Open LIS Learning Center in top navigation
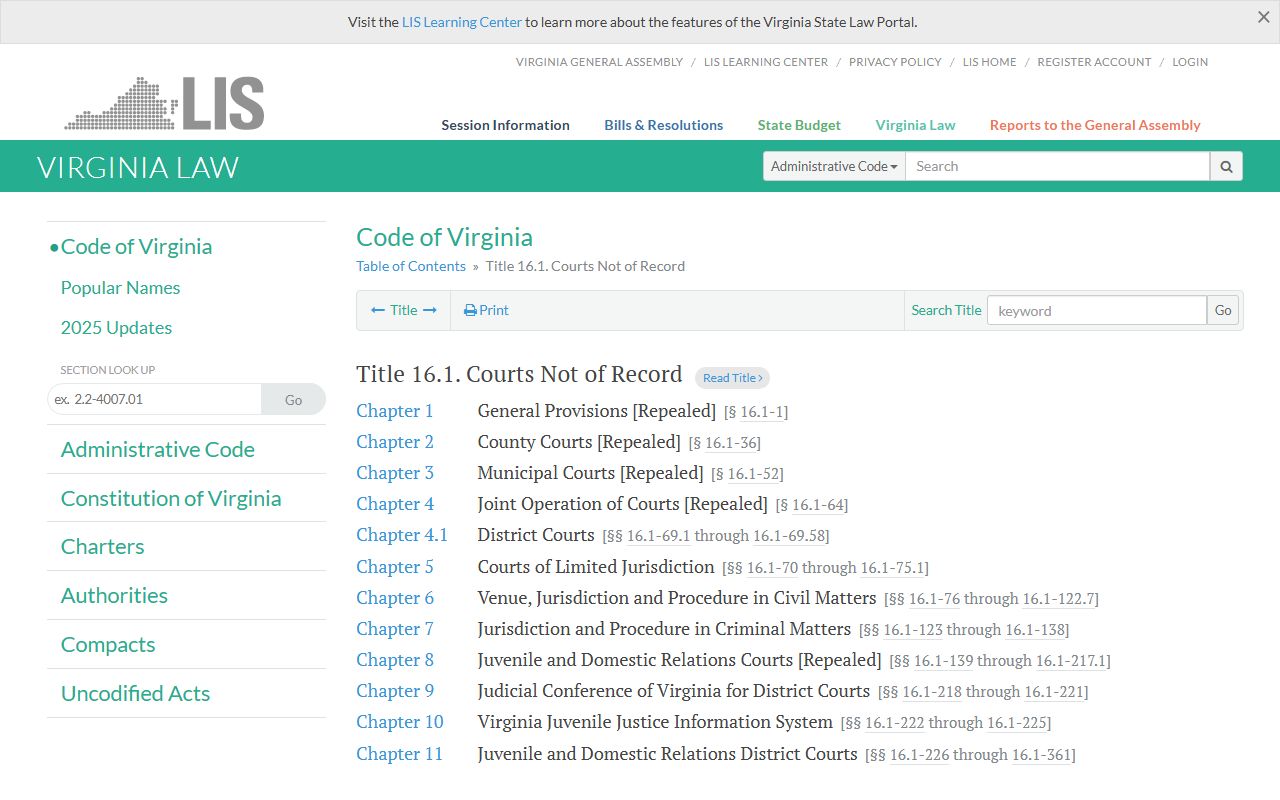Screen dimensions: 1280x800 click(766, 62)
